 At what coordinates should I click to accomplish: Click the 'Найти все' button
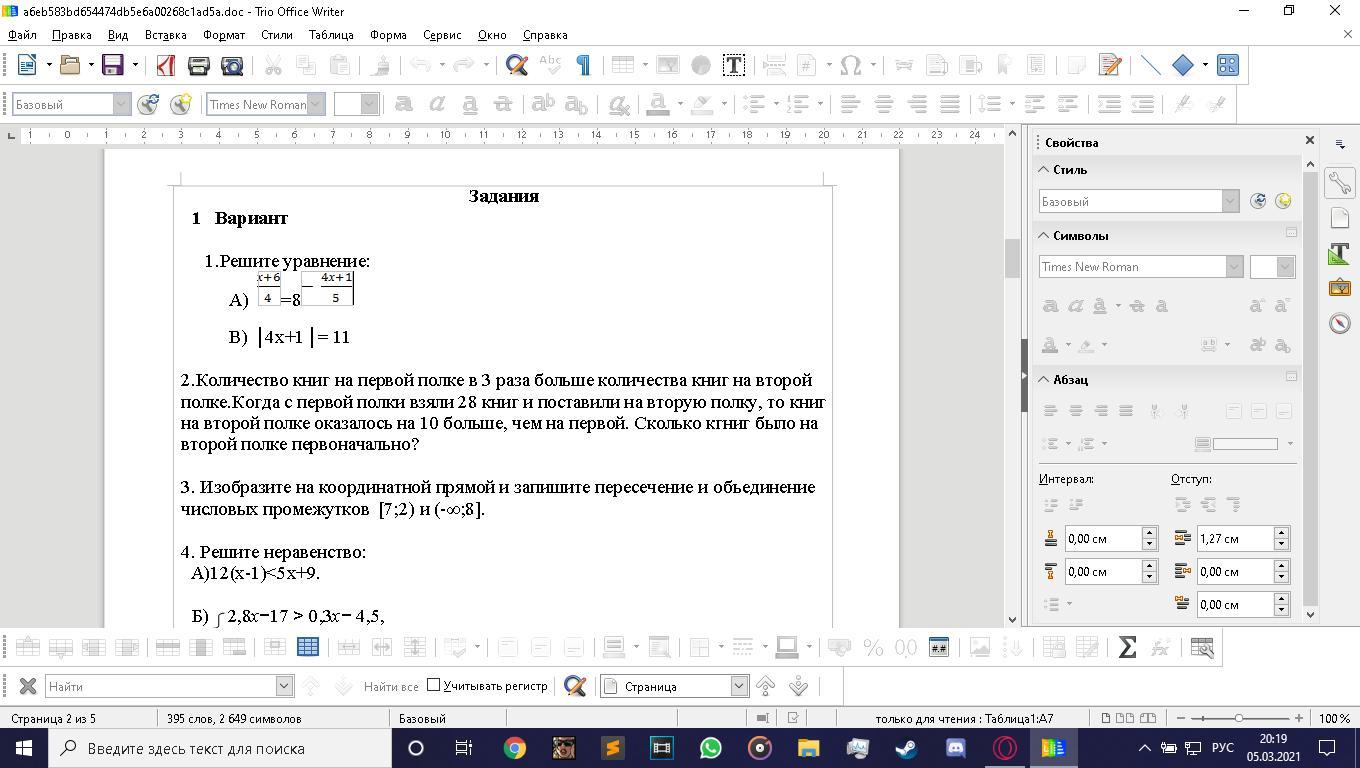pos(390,686)
